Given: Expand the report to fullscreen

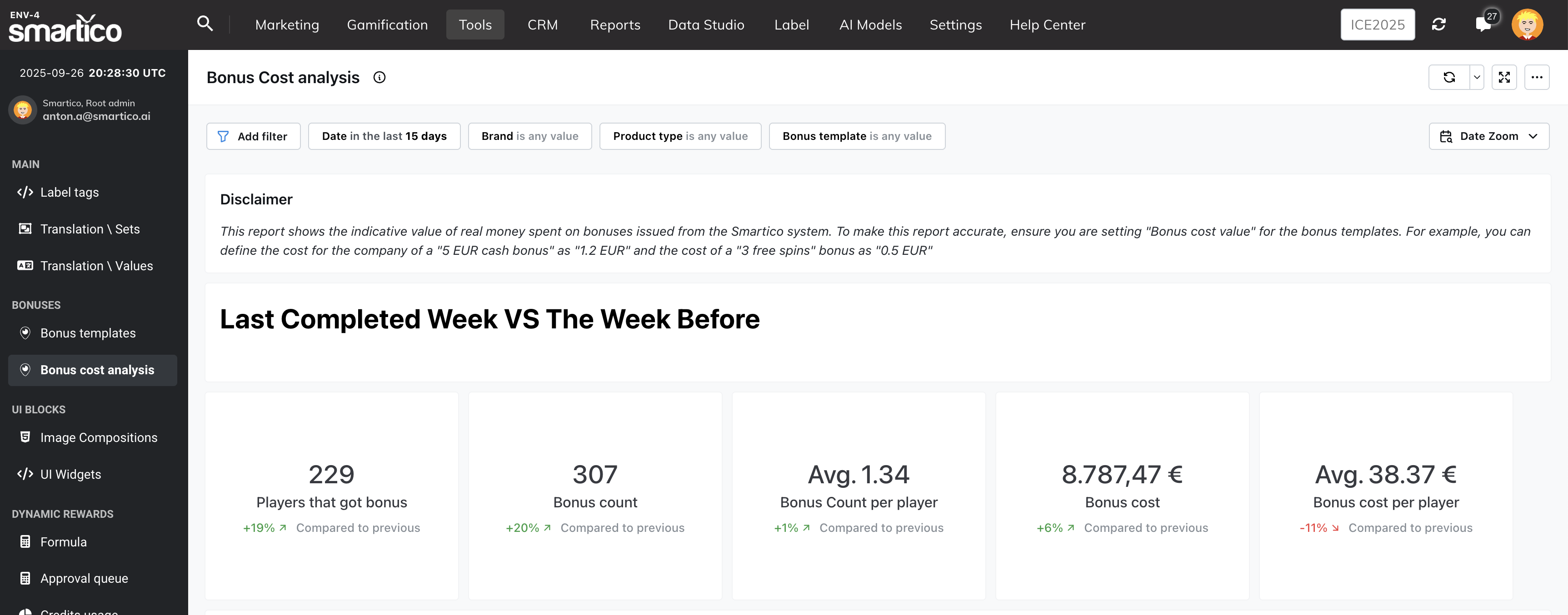Looking at the screenshot, I should coord(1504,77).
